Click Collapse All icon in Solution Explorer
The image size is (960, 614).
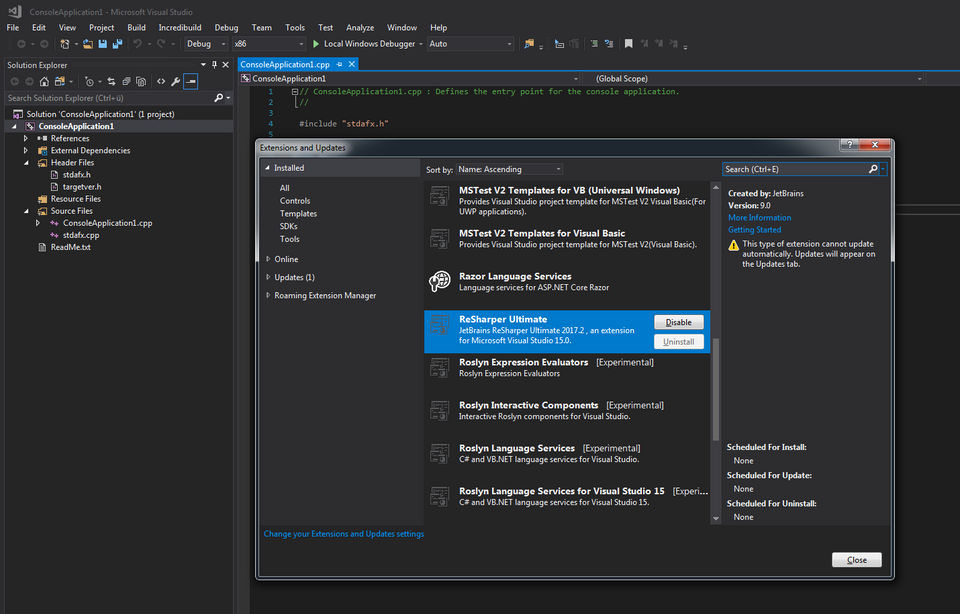tap(127, 81)
